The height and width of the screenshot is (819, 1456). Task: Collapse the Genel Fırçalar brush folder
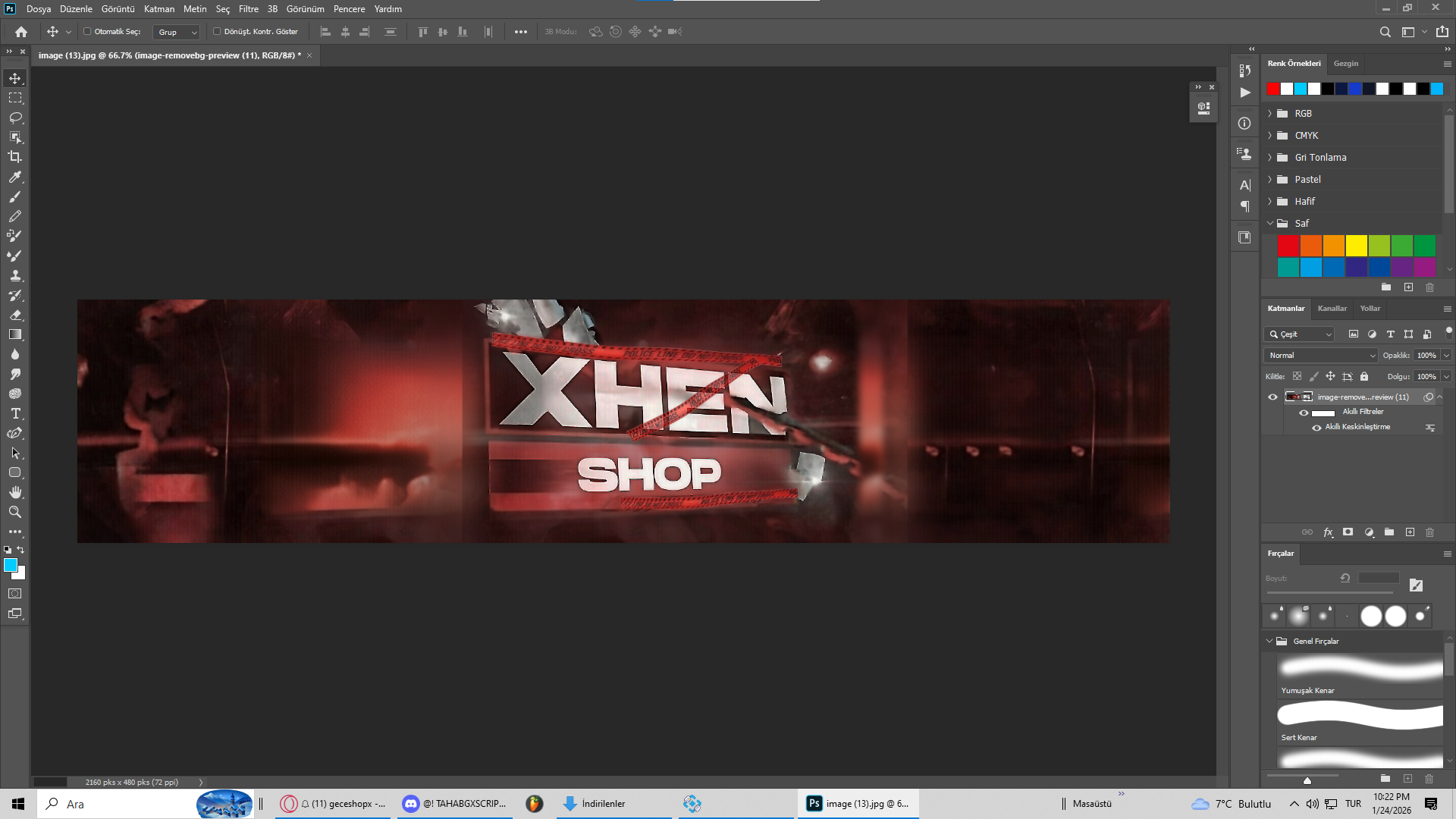click(1270, 642)
